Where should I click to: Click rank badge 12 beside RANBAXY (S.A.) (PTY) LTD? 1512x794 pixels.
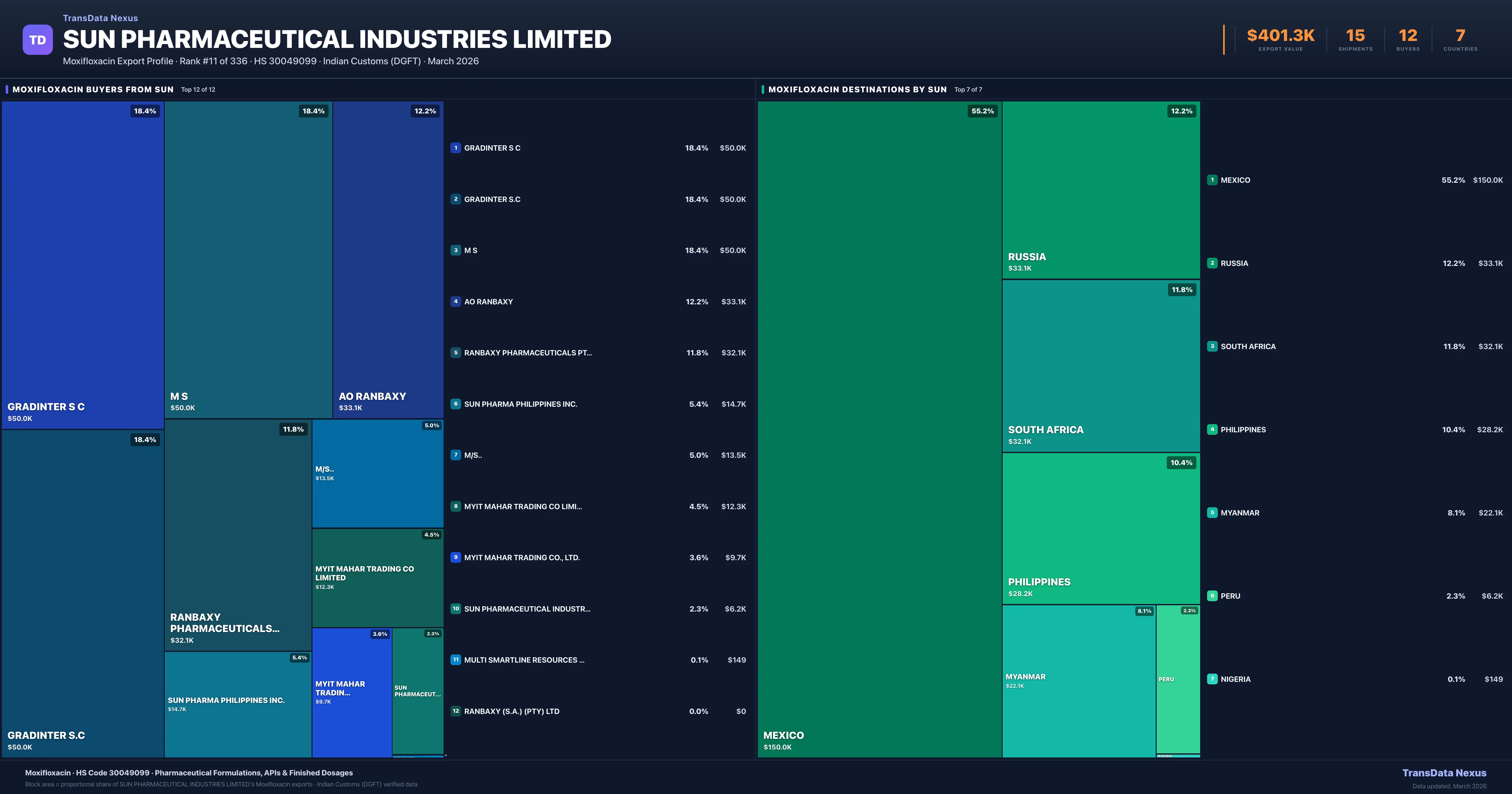(x=455, y=711)
